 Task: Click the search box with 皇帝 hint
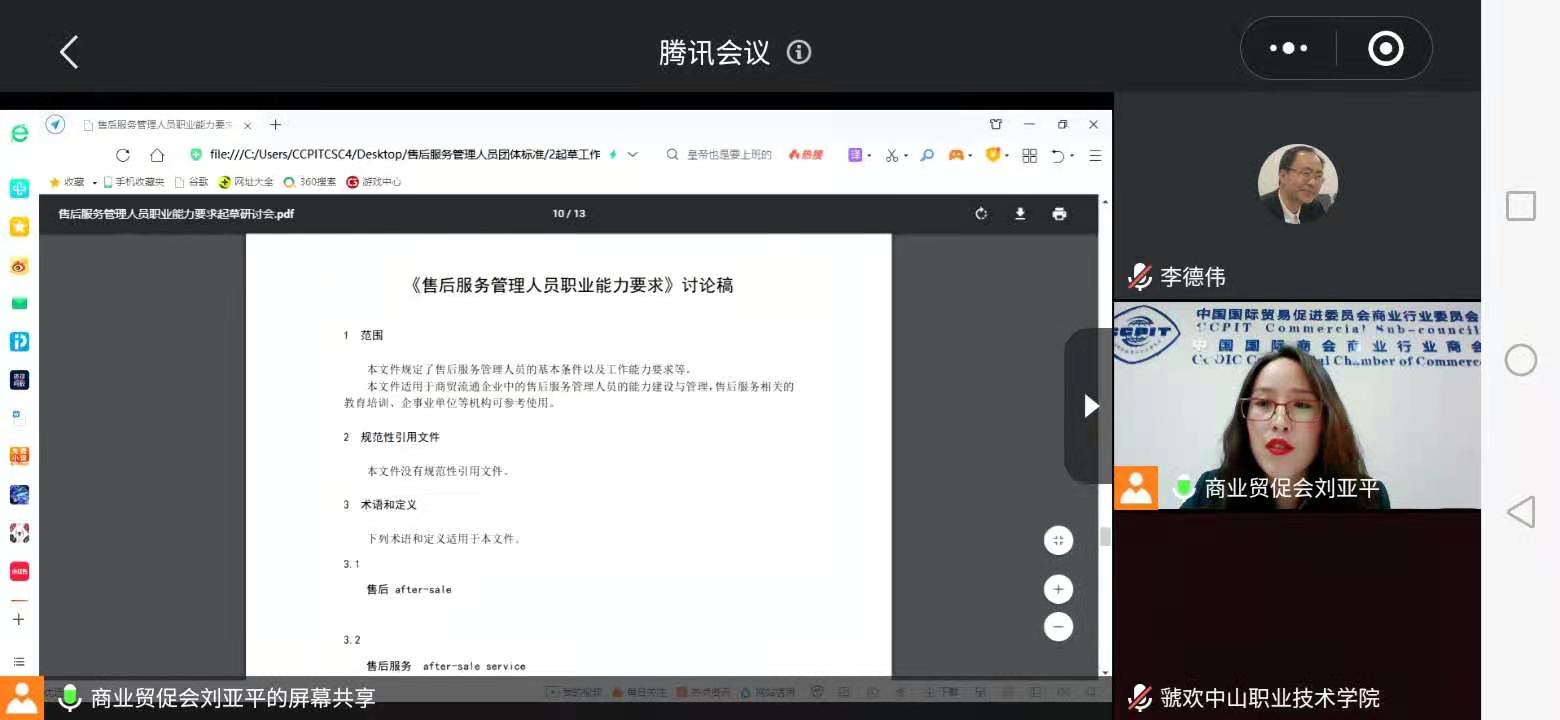pos(729,155)
